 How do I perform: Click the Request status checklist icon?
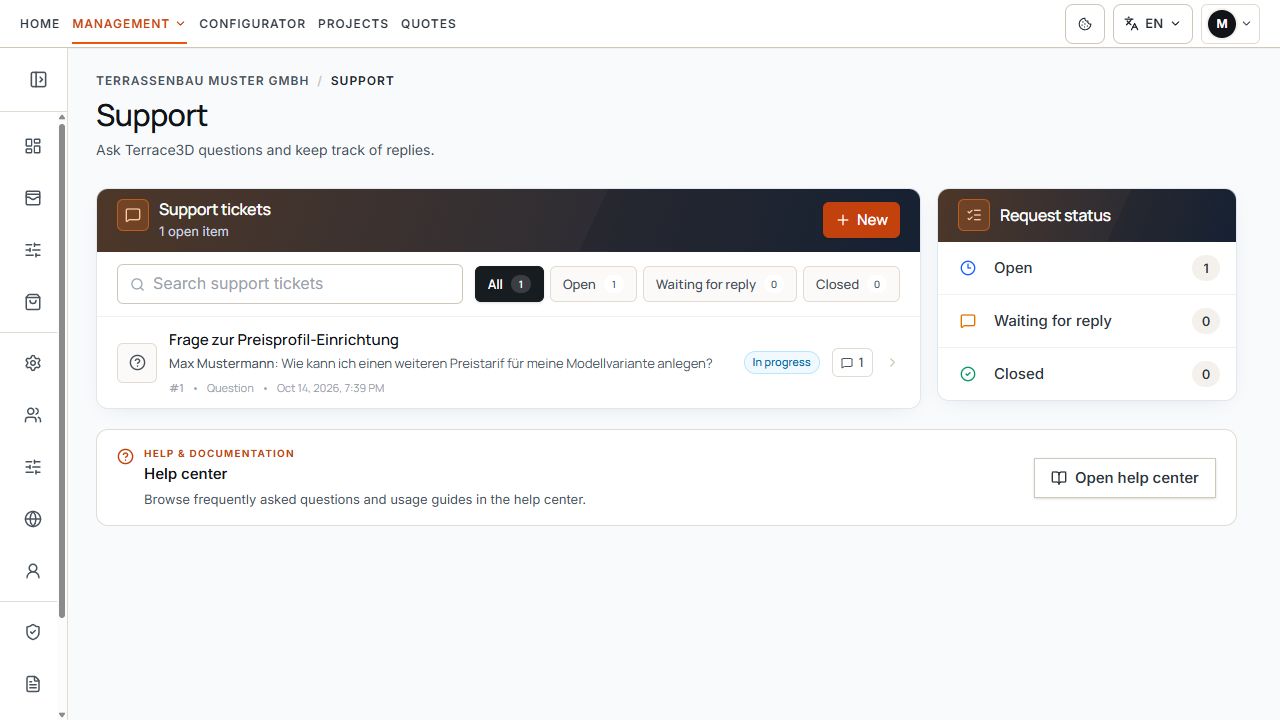point(974,215)
